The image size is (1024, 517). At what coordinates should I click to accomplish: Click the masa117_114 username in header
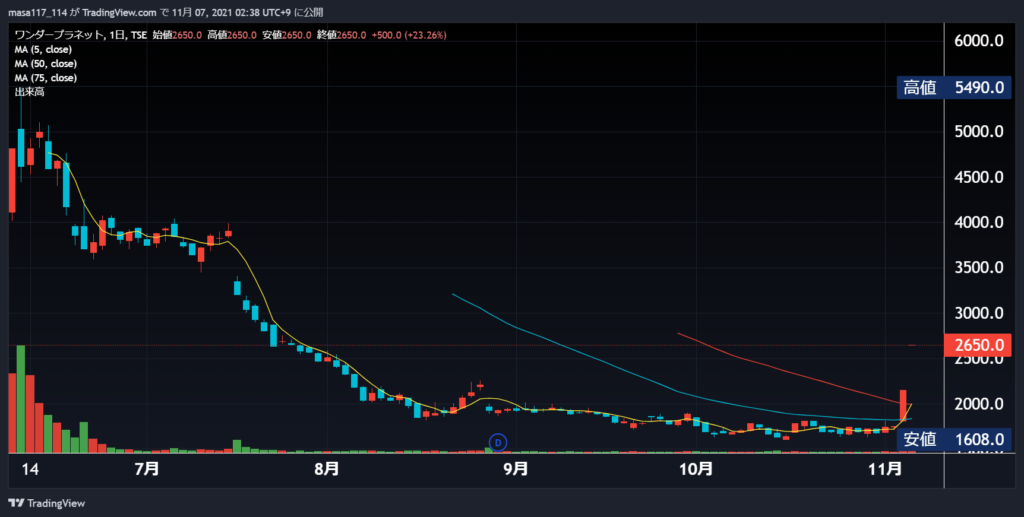click(x=39, y=12)
